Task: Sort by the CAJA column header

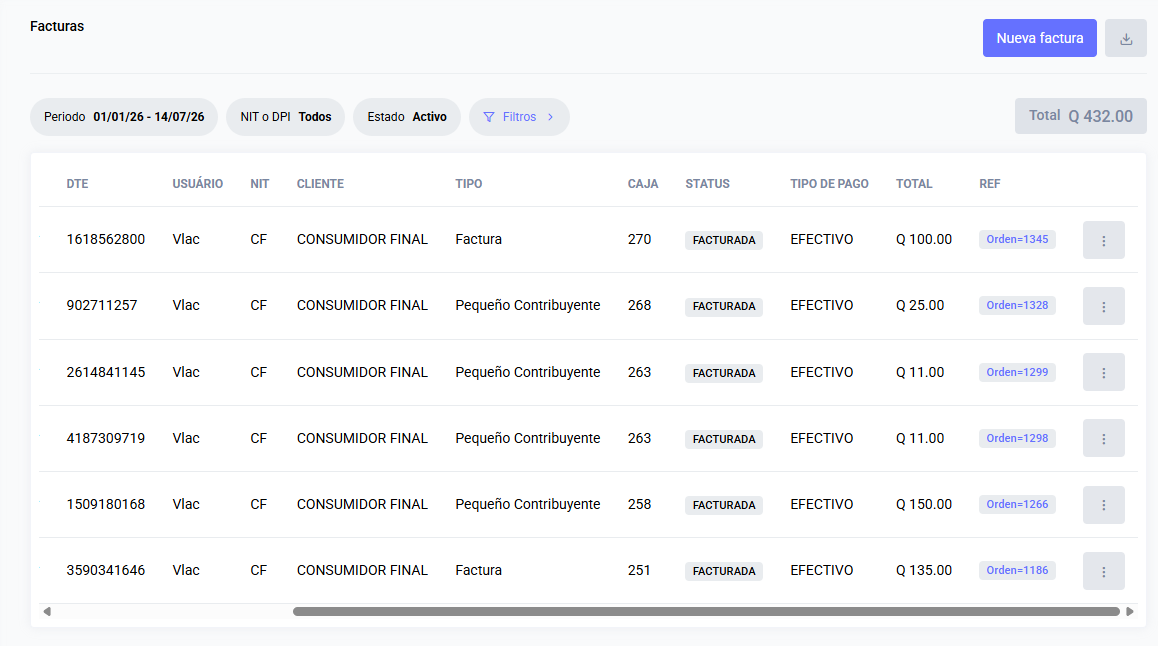Action: (643, 184)
